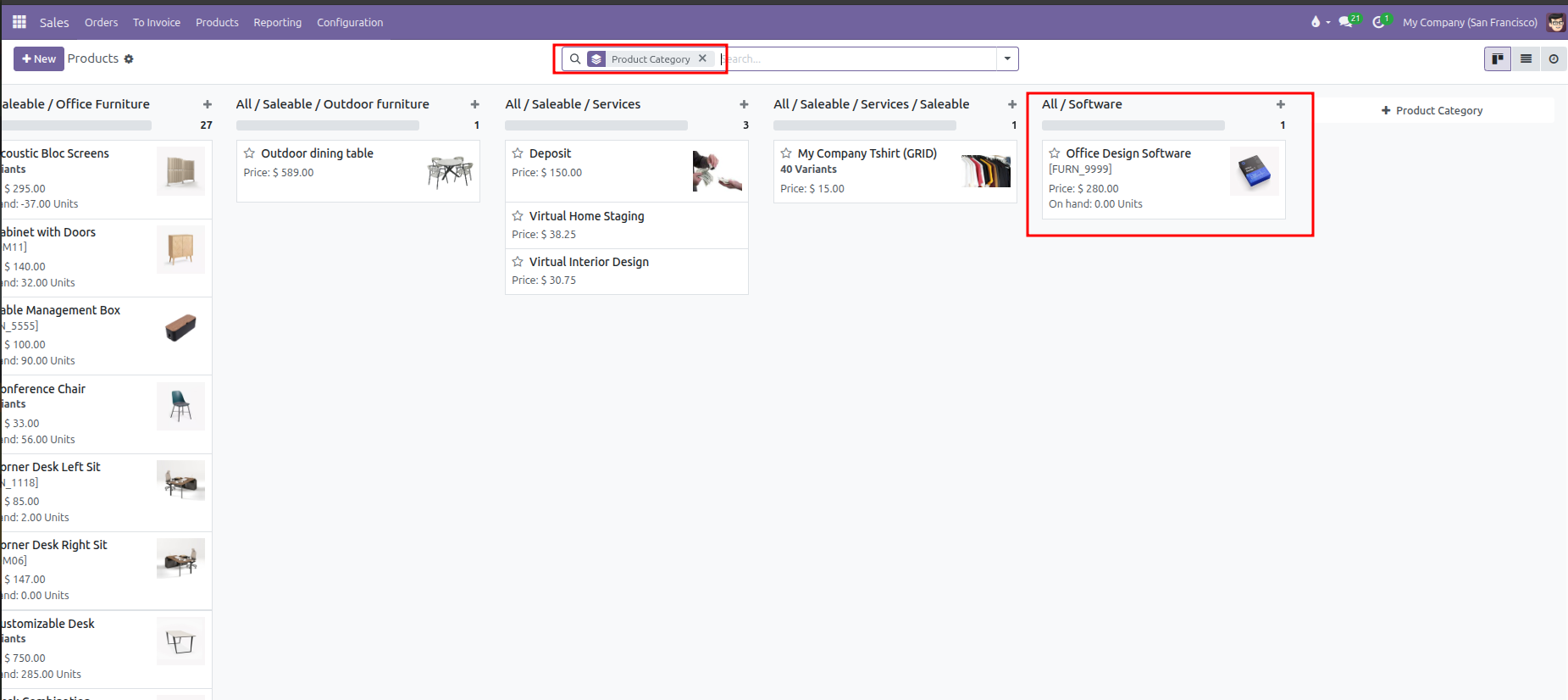
Task: Create a new product with New button
Action: coord(39,58)
